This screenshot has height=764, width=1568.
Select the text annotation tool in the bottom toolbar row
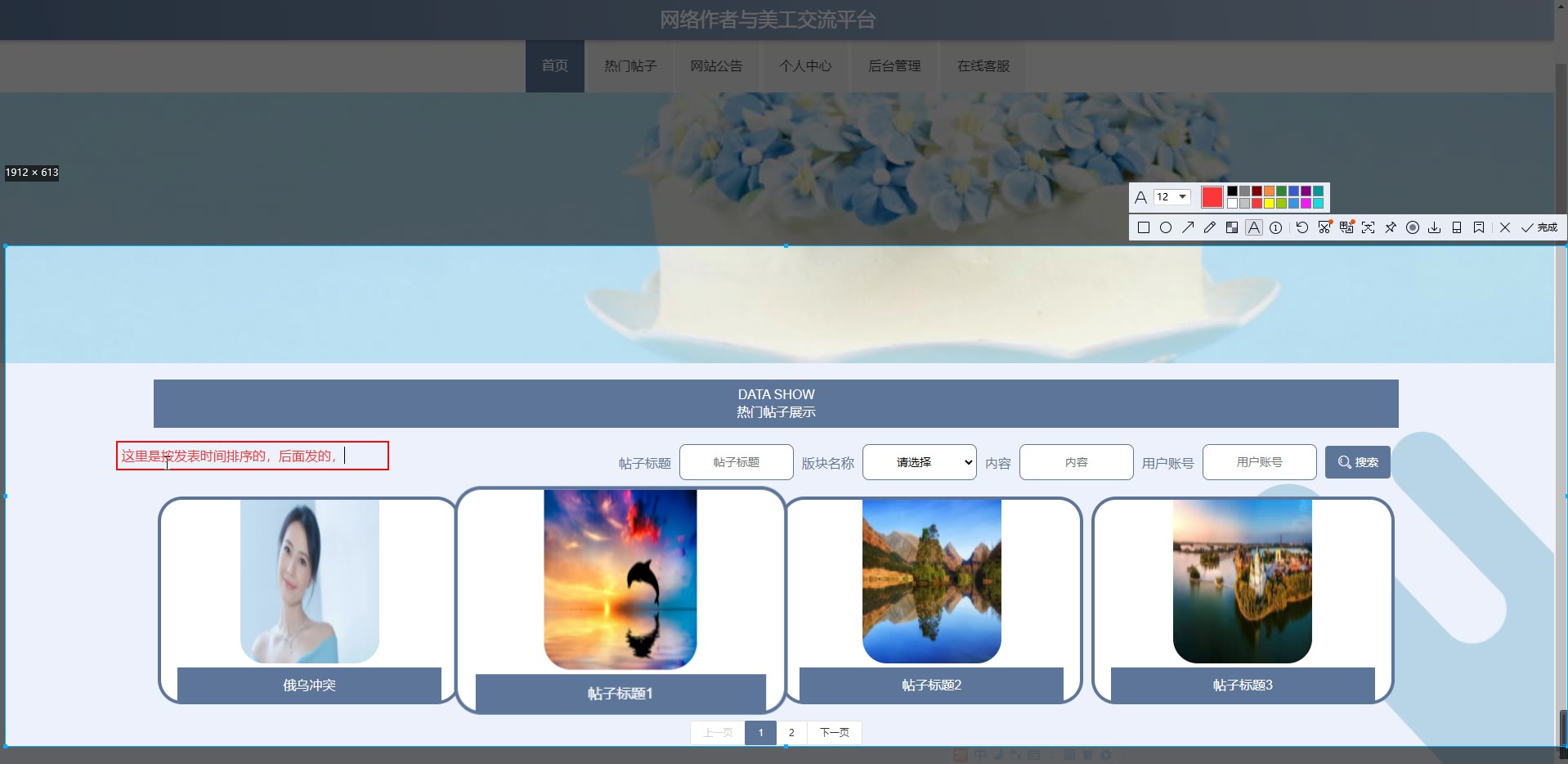point(1254,227)
